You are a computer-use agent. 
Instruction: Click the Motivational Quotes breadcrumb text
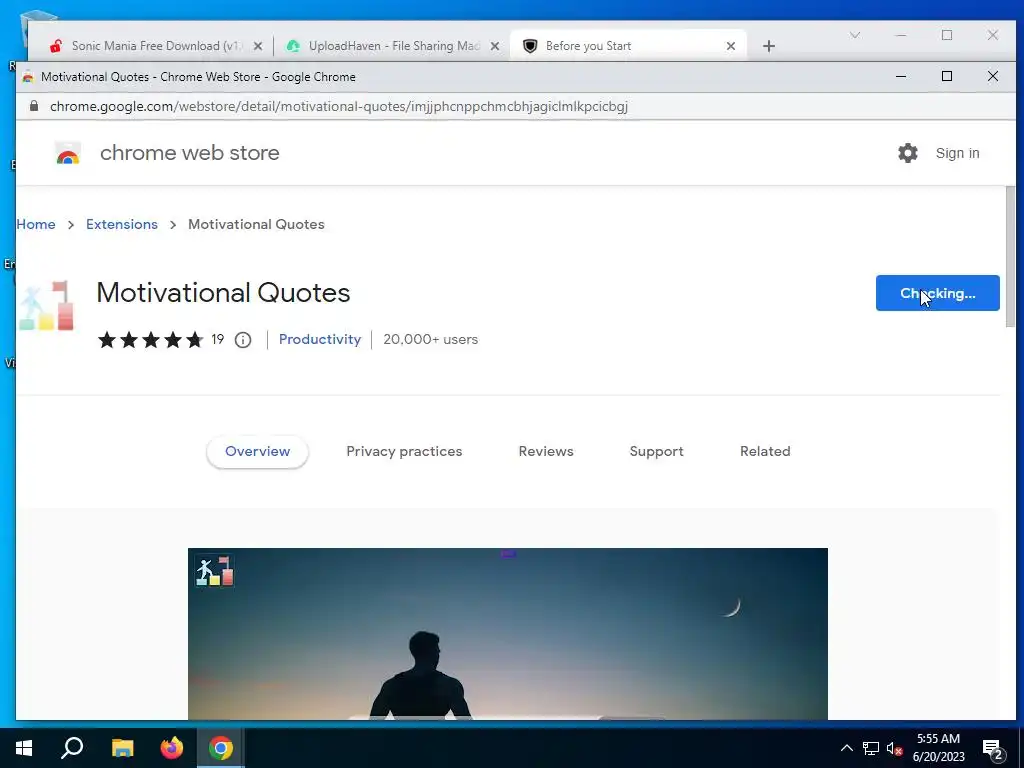tap(256, 224)
